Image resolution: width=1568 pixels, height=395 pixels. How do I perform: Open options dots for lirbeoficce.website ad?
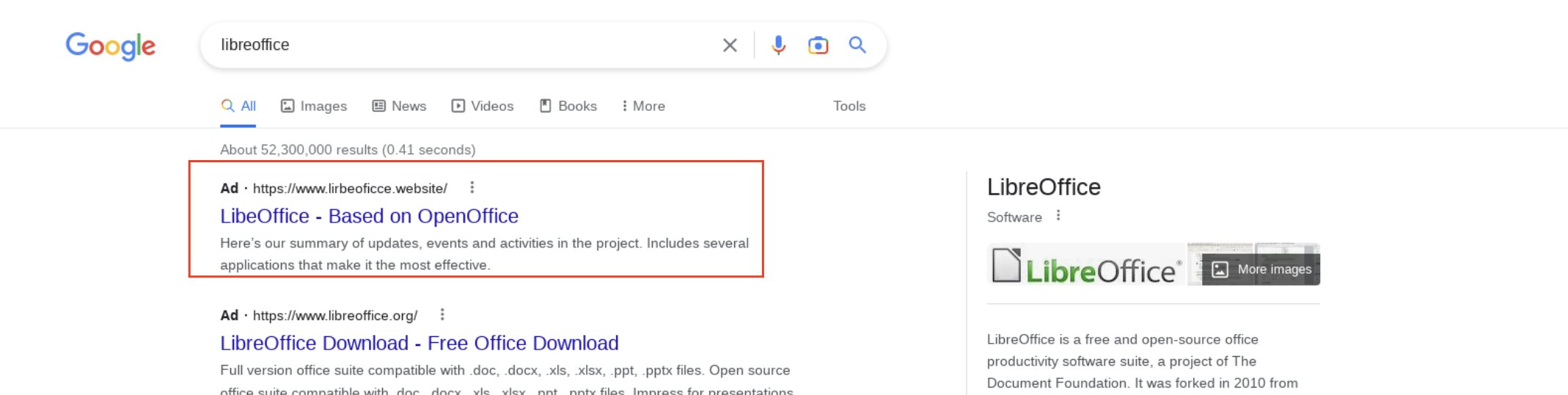pos(472,187)
